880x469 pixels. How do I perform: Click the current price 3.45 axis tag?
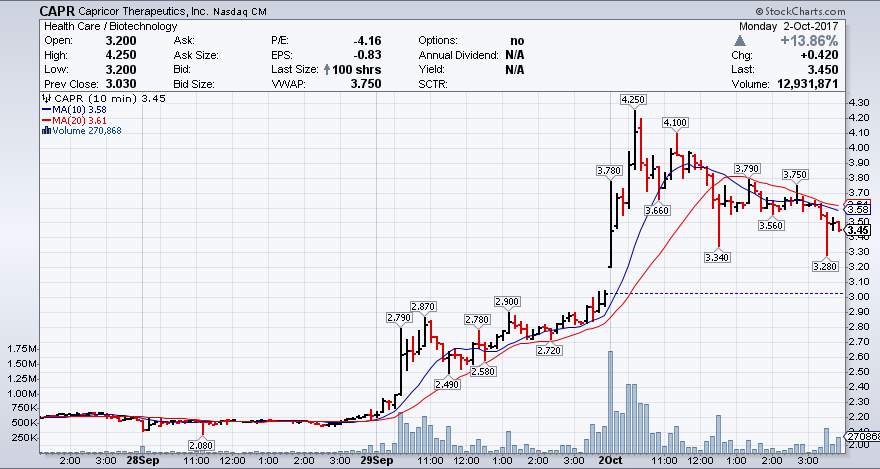coord(857,230)
